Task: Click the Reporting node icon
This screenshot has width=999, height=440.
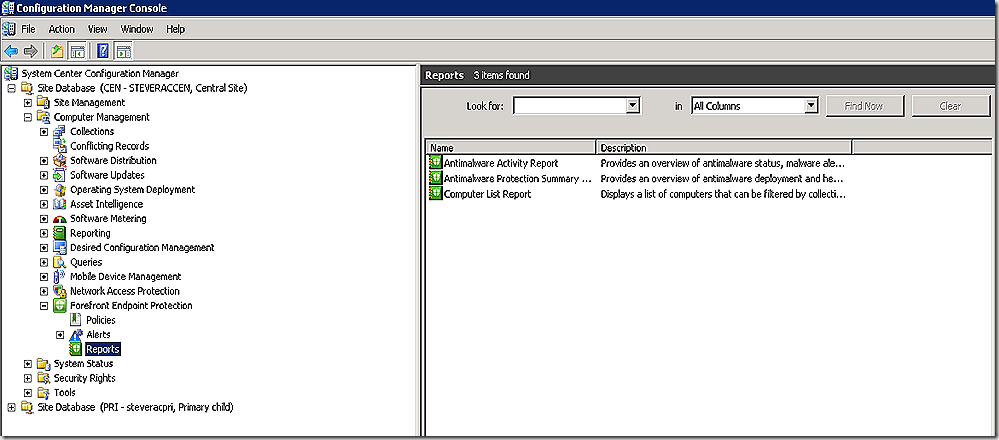Action: point(60,233)
